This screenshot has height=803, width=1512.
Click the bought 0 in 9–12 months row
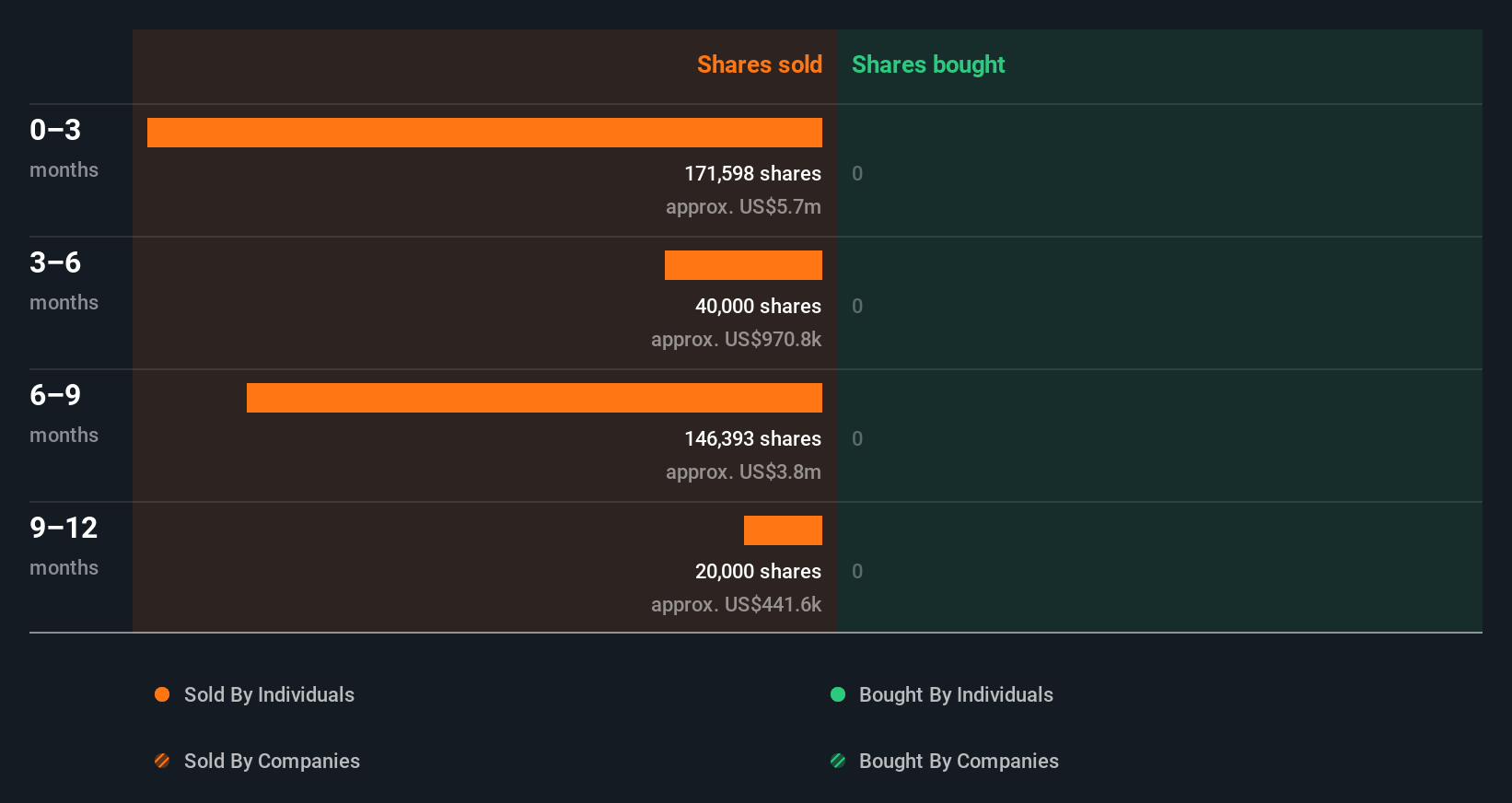pos(857,571)
